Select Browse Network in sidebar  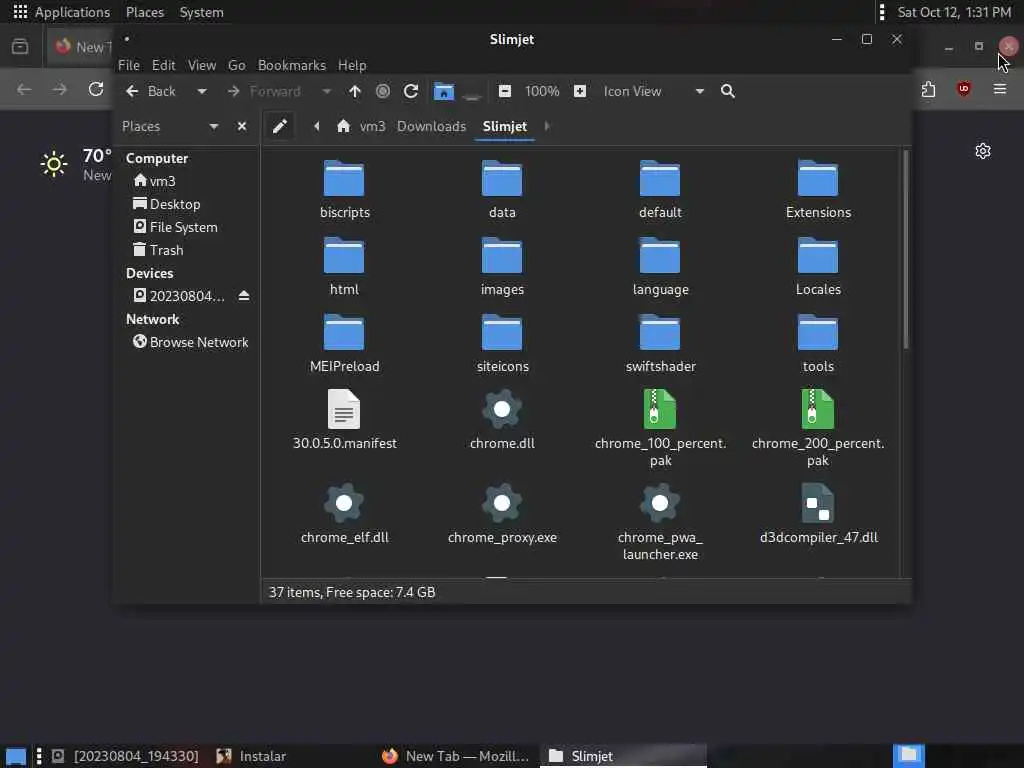(x=191, y=342)
